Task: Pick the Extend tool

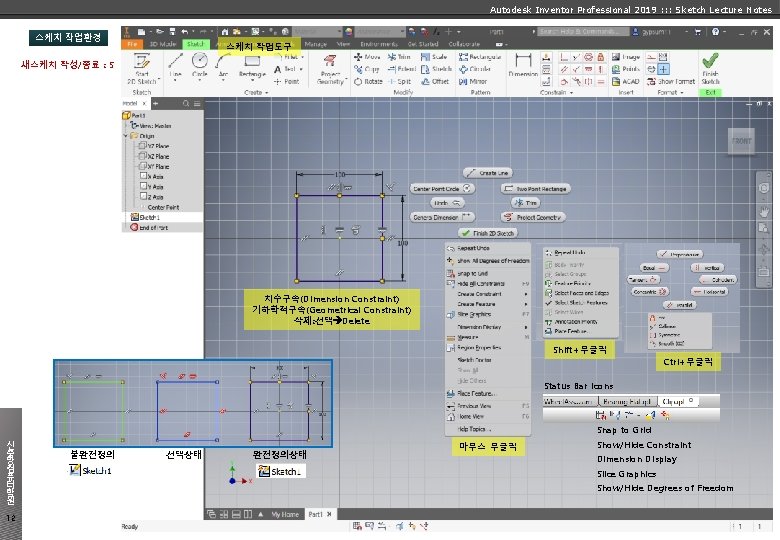Action: (x=402, y=69)
